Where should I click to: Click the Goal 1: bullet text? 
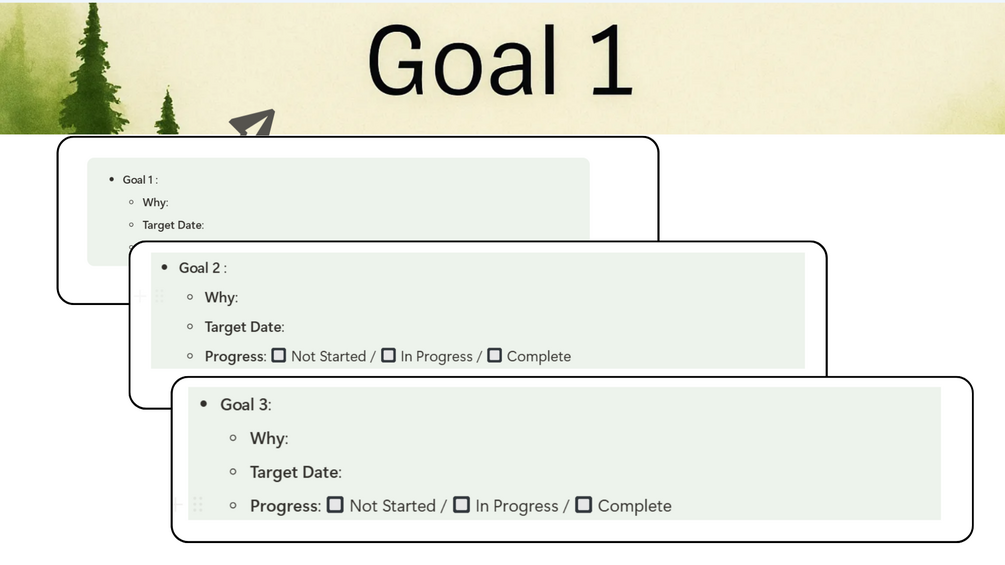140,180
